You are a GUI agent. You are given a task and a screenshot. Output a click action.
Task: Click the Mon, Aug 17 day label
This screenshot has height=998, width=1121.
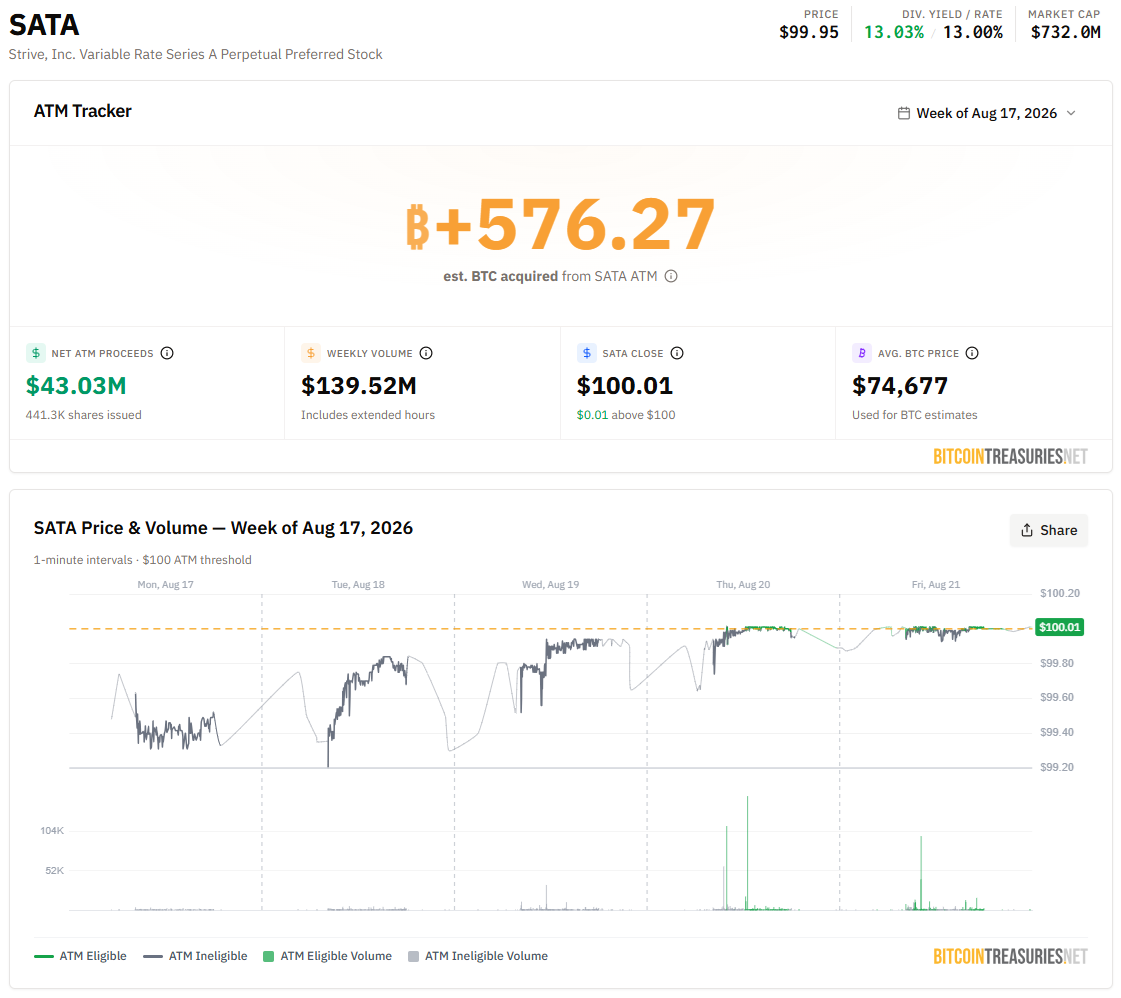click(165, 585)
